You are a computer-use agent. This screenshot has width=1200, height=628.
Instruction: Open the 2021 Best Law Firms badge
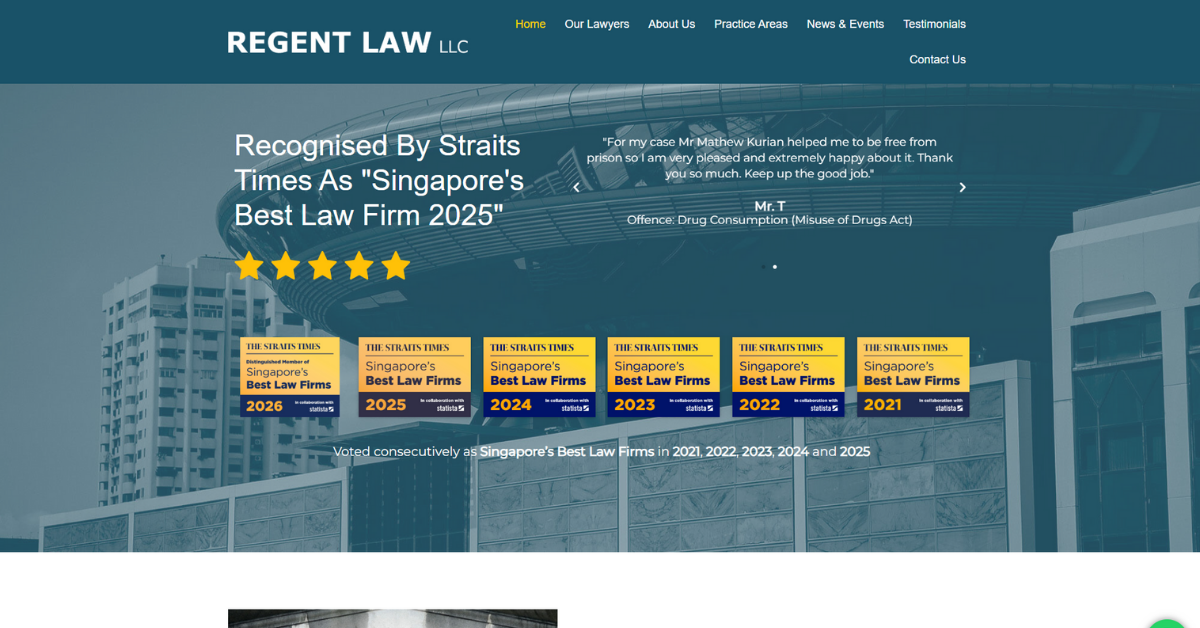point(913,377)
